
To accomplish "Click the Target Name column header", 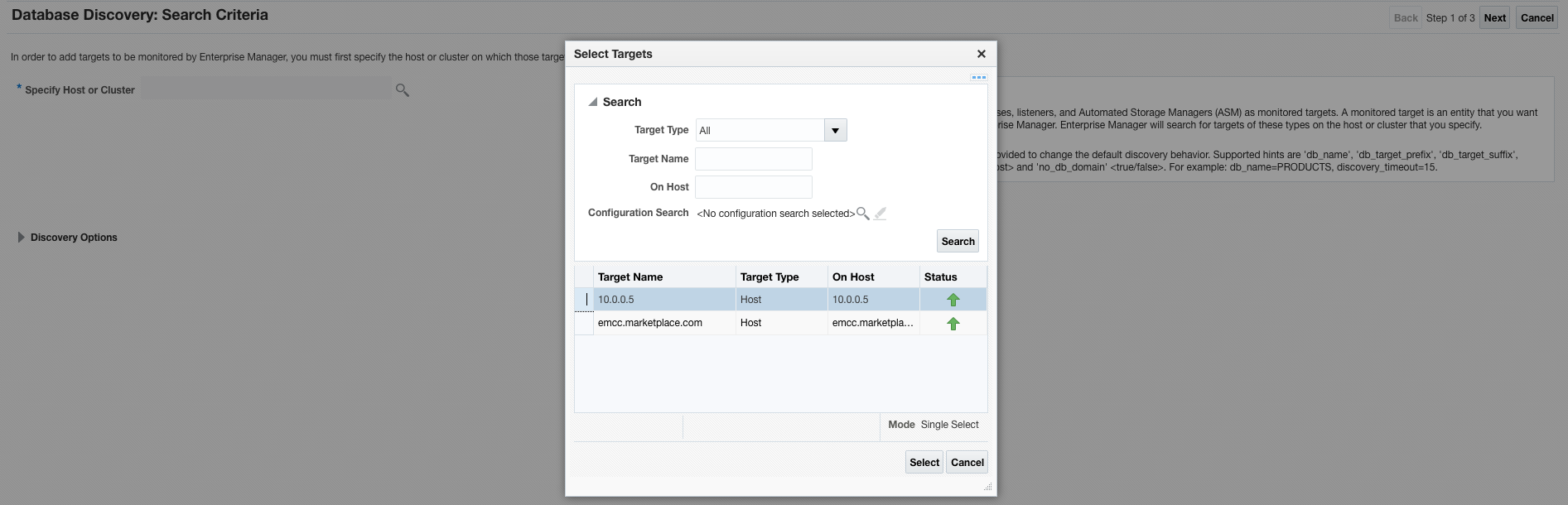I will (x=630, y=277).
